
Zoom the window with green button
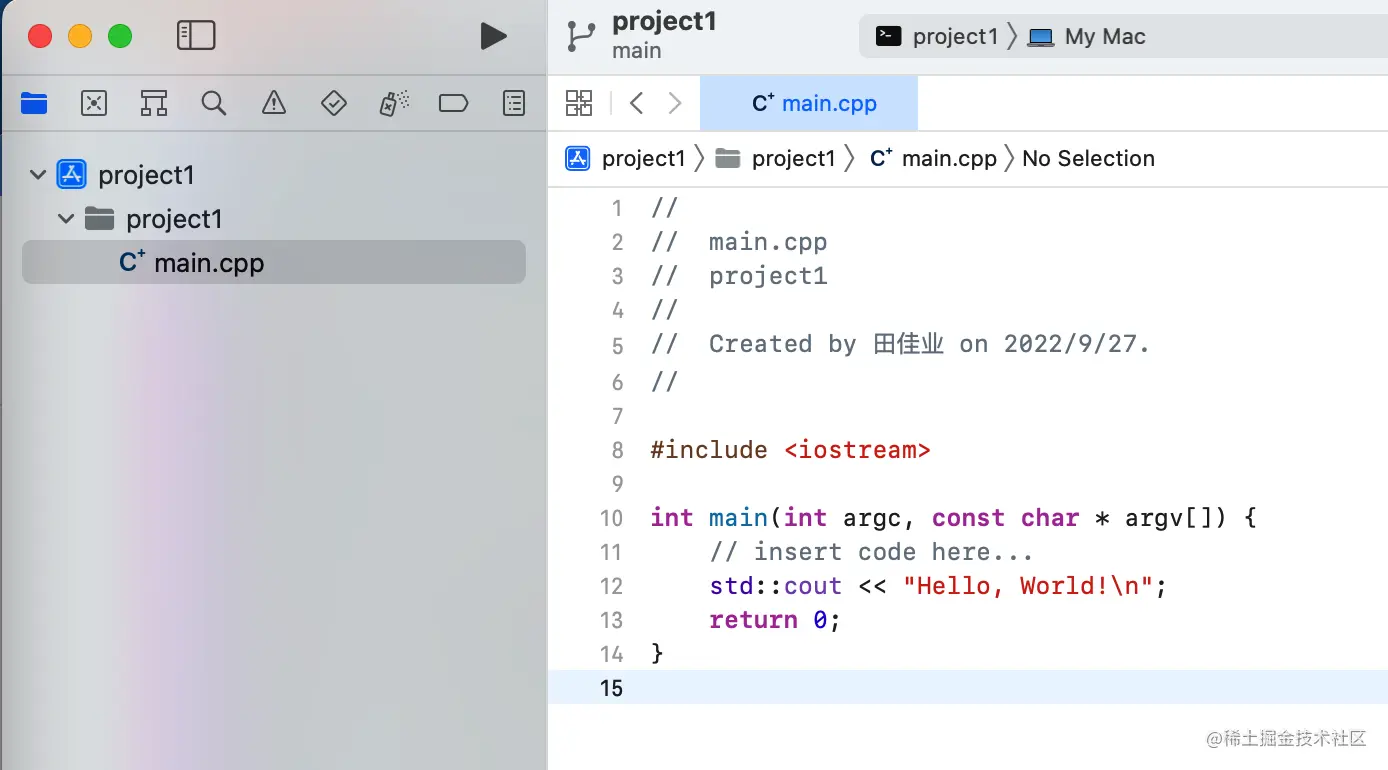point(120,36)
